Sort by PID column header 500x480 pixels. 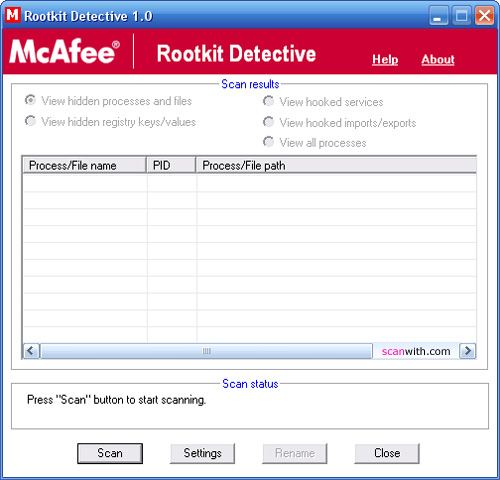(x=171, y=165)
